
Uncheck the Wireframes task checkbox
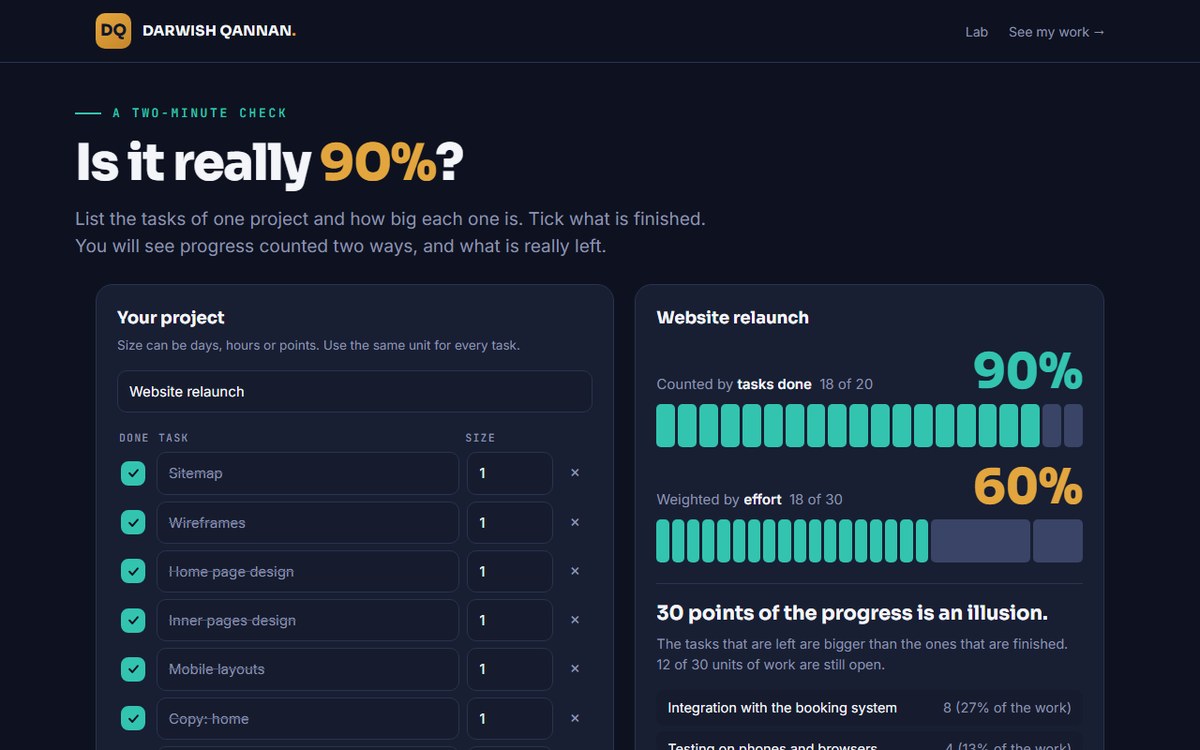tap(133, 522)
